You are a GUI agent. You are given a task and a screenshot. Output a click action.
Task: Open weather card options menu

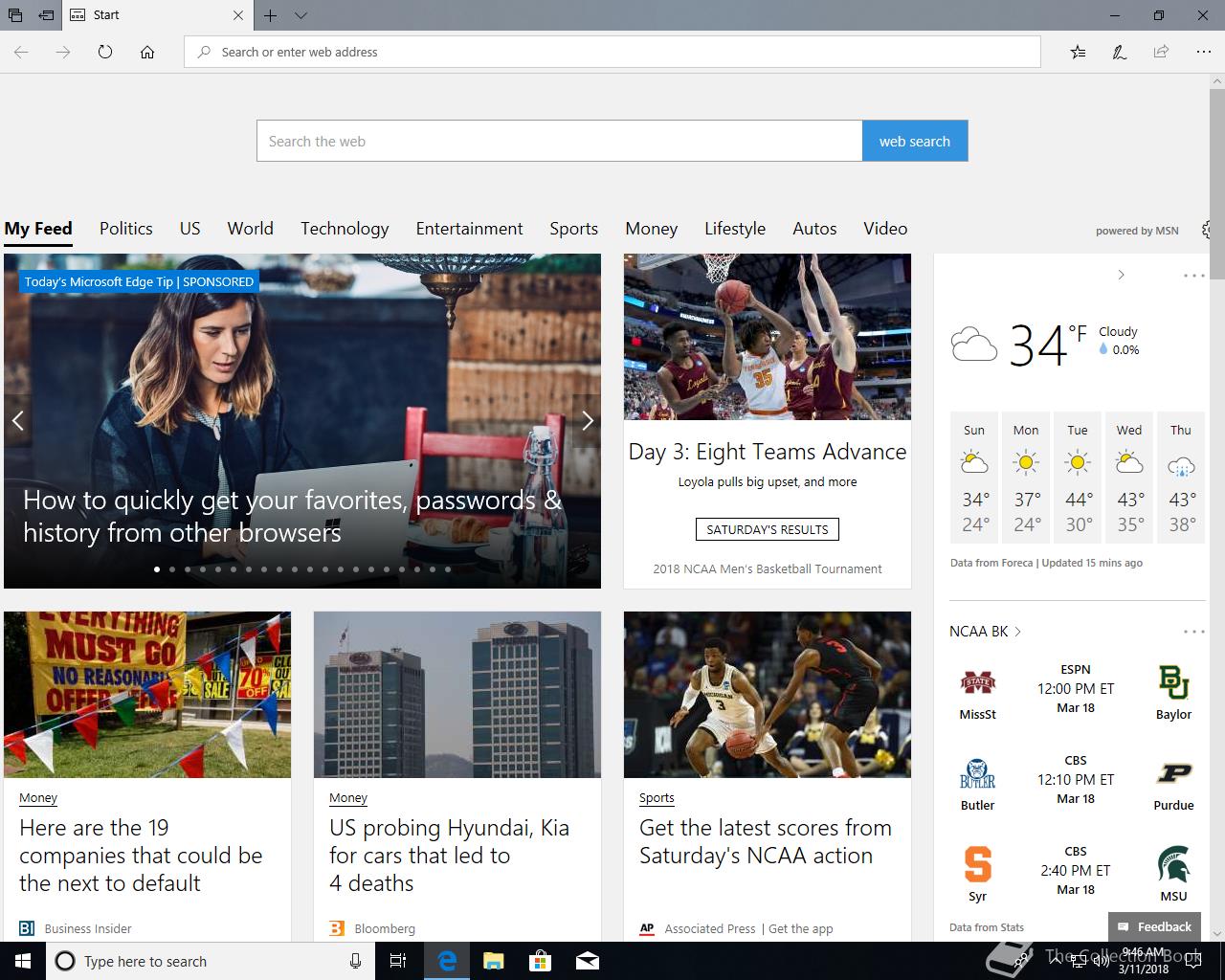(1194, 276)
